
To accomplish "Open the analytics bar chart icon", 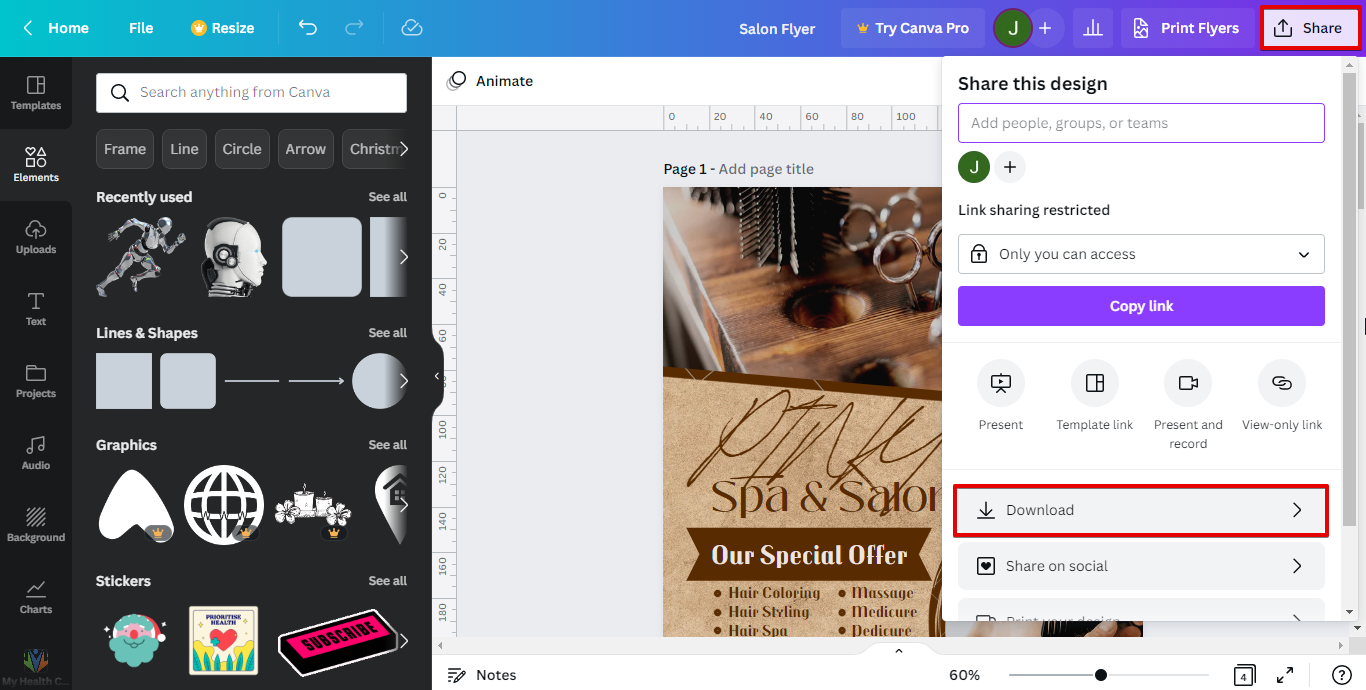I will tap(1093, 28).
